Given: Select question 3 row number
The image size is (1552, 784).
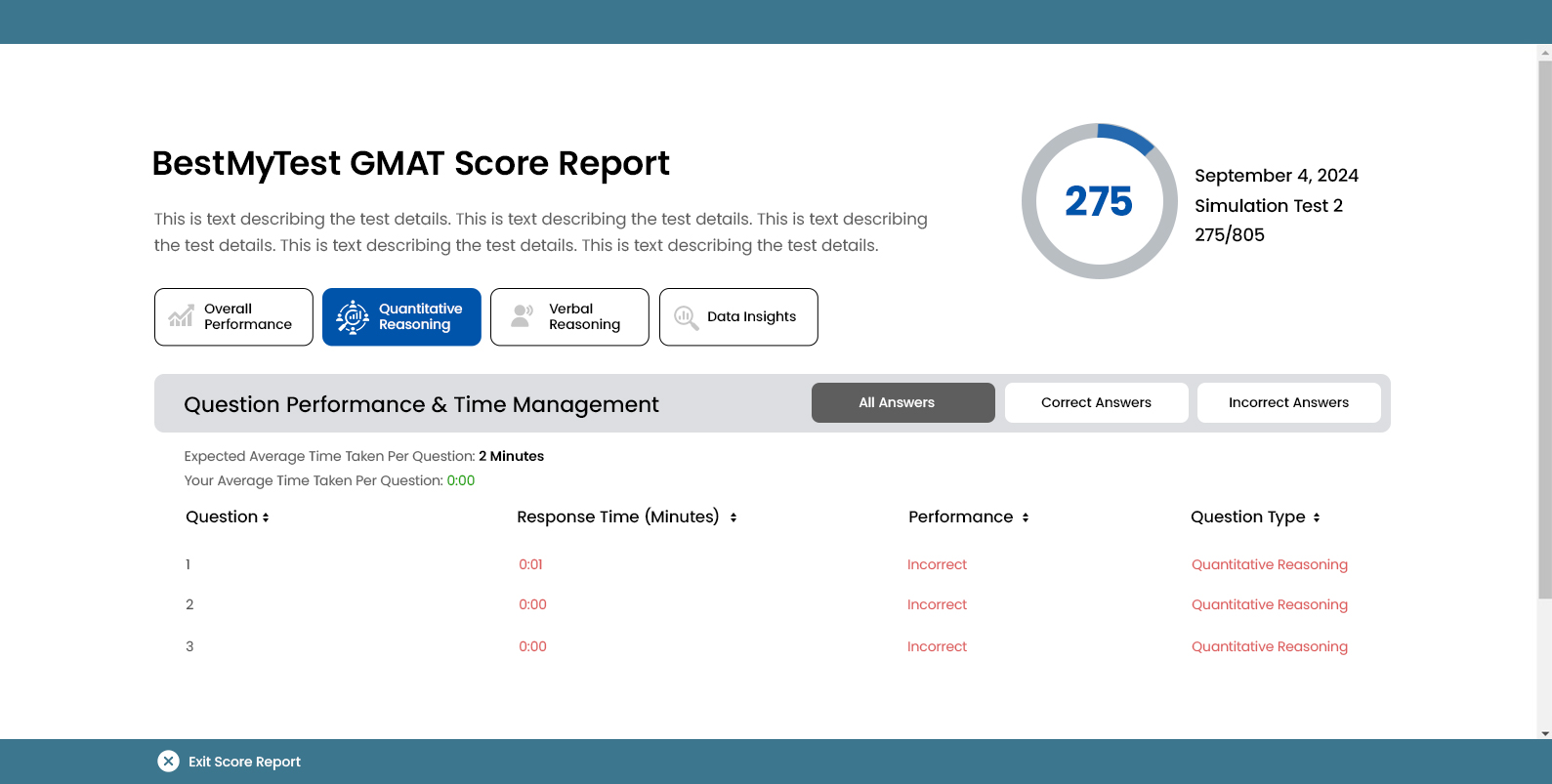Looking at the screenshot, I should coord(189,646).
